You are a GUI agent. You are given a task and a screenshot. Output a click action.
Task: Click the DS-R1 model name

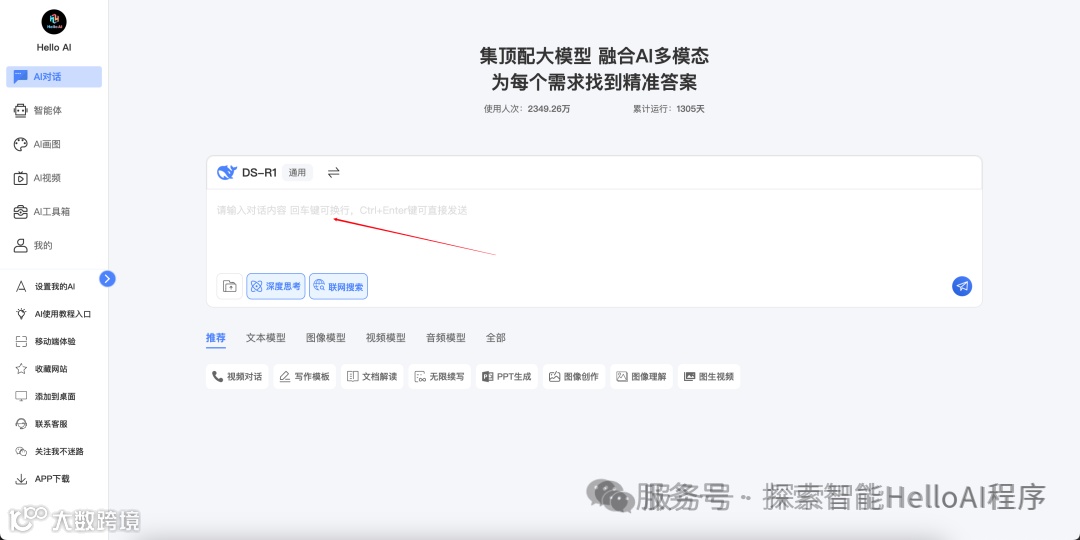259,173
